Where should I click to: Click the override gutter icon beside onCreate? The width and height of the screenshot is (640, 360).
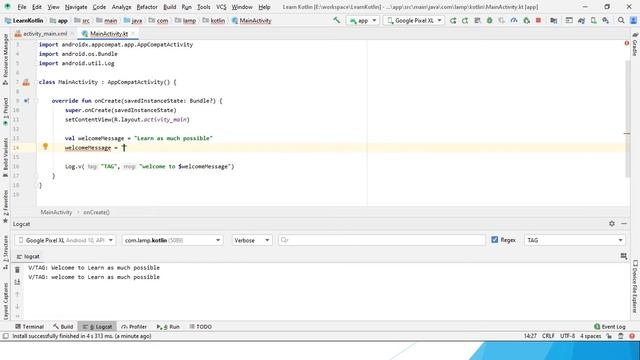(27, 101)
